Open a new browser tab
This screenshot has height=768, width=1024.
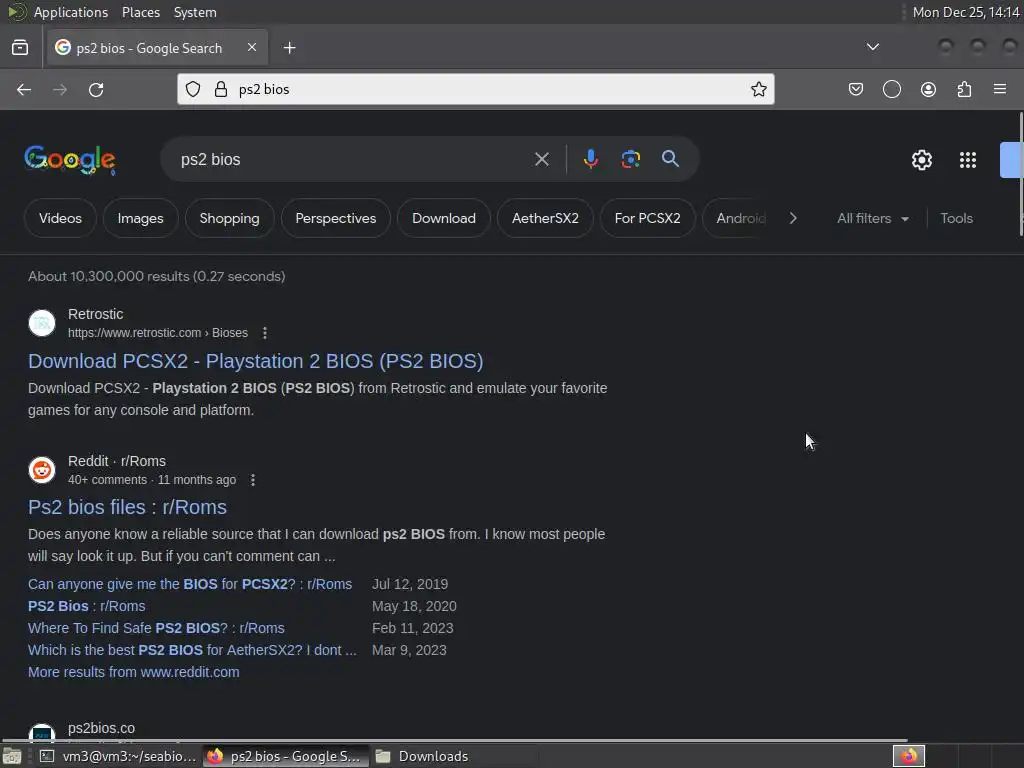click(x=290, y=48)
